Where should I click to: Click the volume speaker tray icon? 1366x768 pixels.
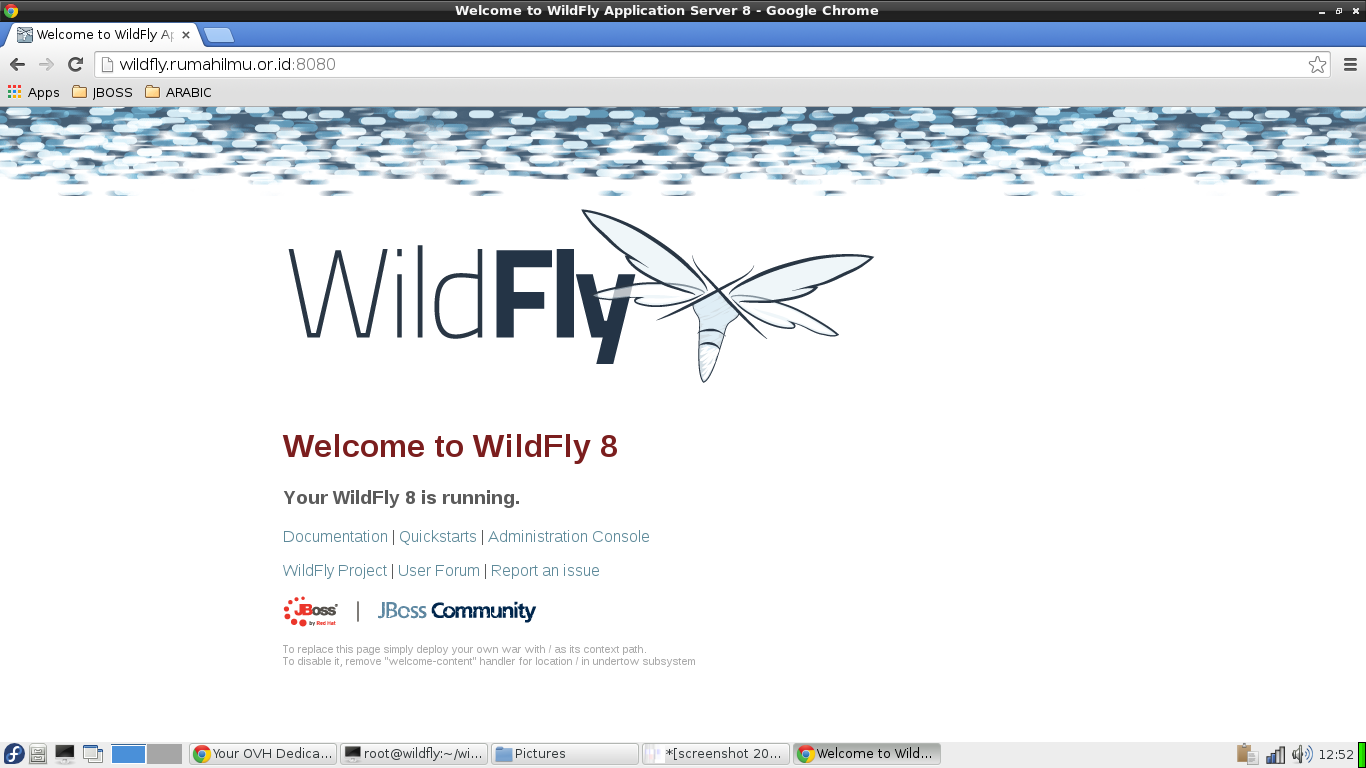[x=1301, y=754]
